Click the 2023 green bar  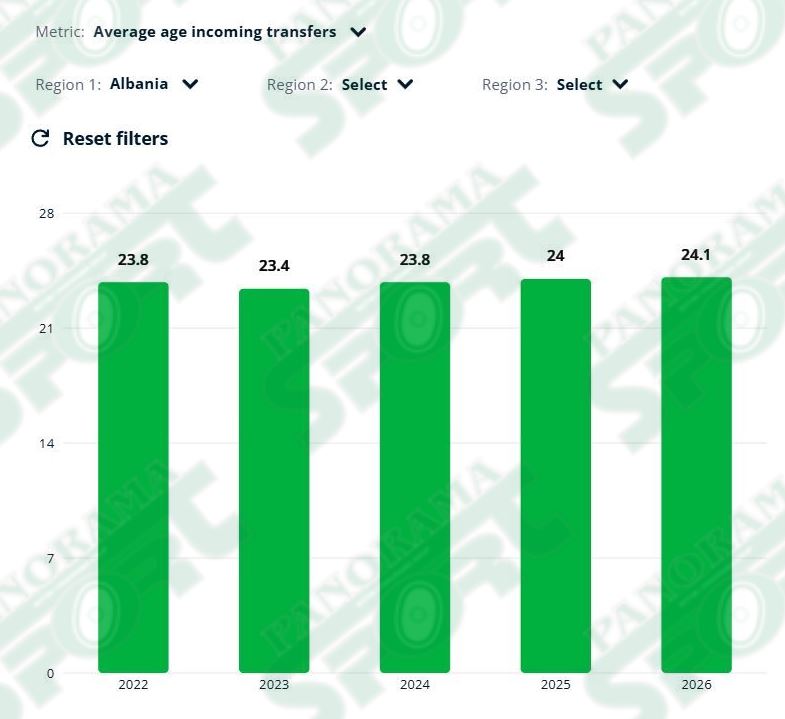tap(274, 481)
